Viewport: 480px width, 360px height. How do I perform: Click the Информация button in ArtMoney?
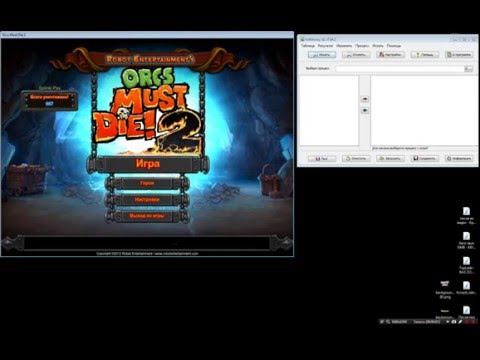point(459,159)
